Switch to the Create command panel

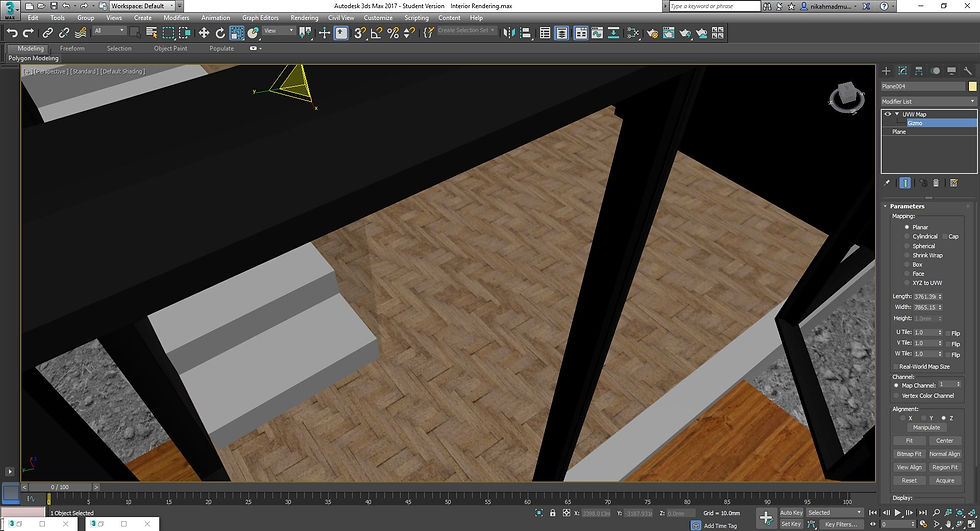coord(886,71)
